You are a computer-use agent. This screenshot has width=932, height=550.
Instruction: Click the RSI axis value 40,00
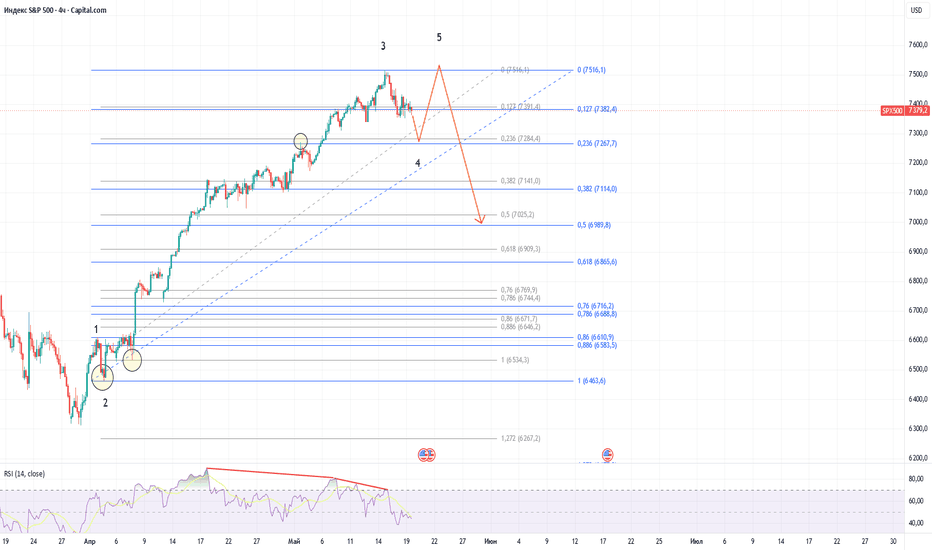tap(917, 523)
